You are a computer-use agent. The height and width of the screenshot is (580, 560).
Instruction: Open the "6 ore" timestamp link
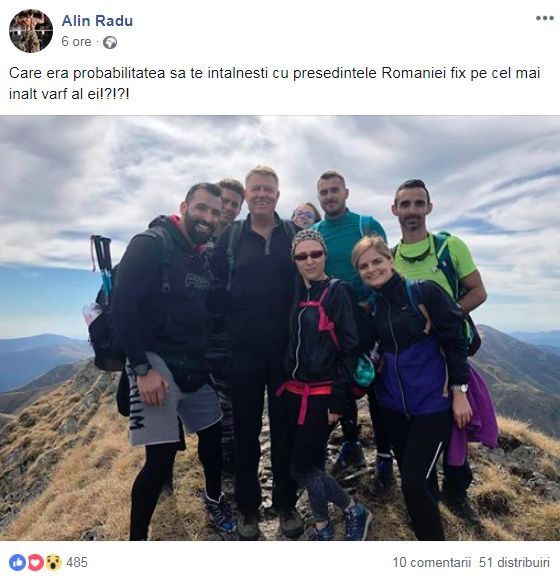point(76,41)
